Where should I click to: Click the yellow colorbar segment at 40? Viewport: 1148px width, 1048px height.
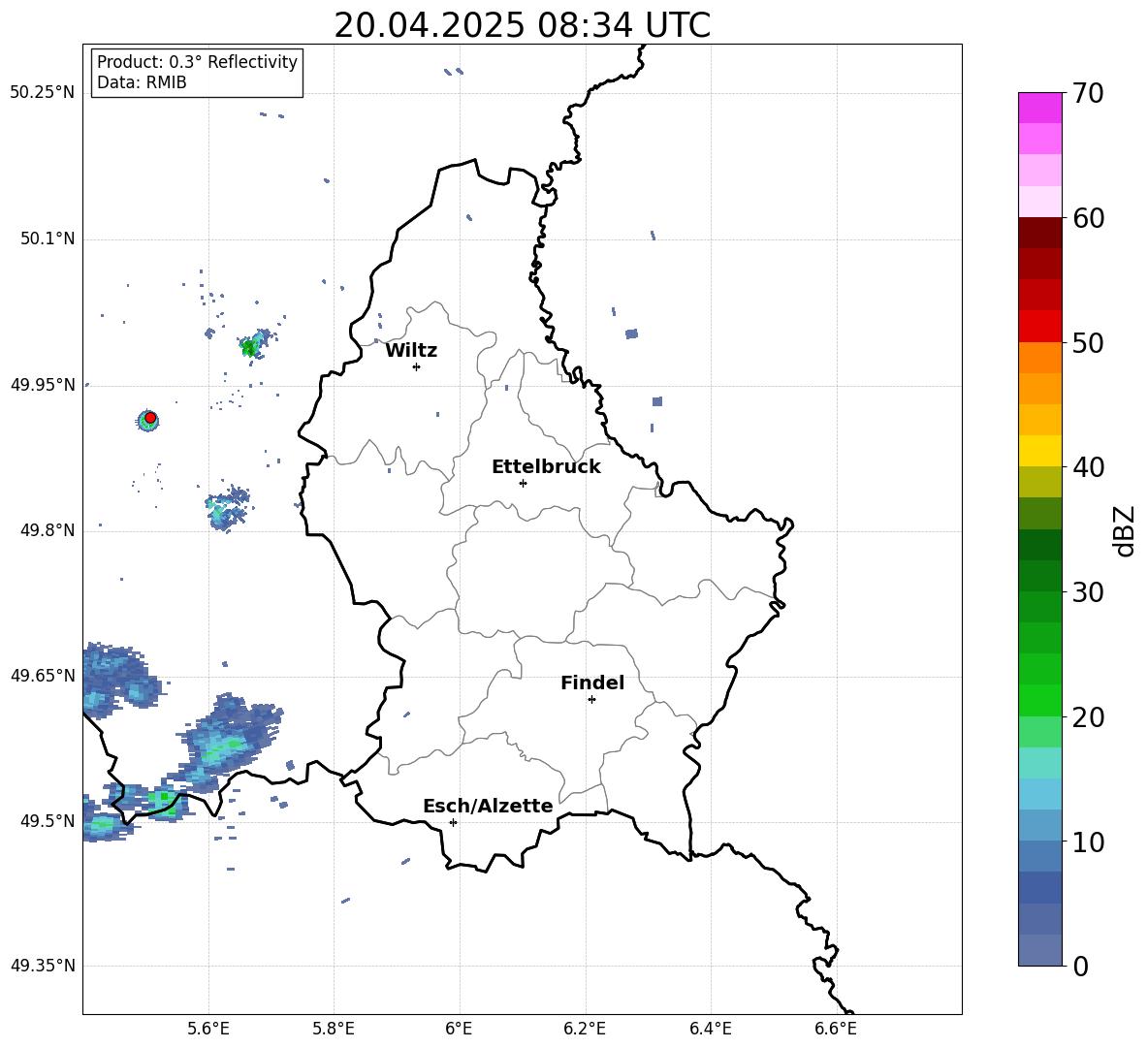(1039, 451)
